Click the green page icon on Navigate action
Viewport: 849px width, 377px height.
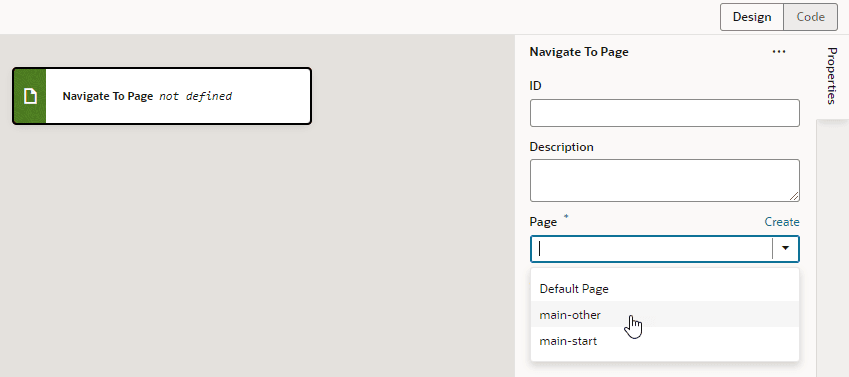coord(30,96)
